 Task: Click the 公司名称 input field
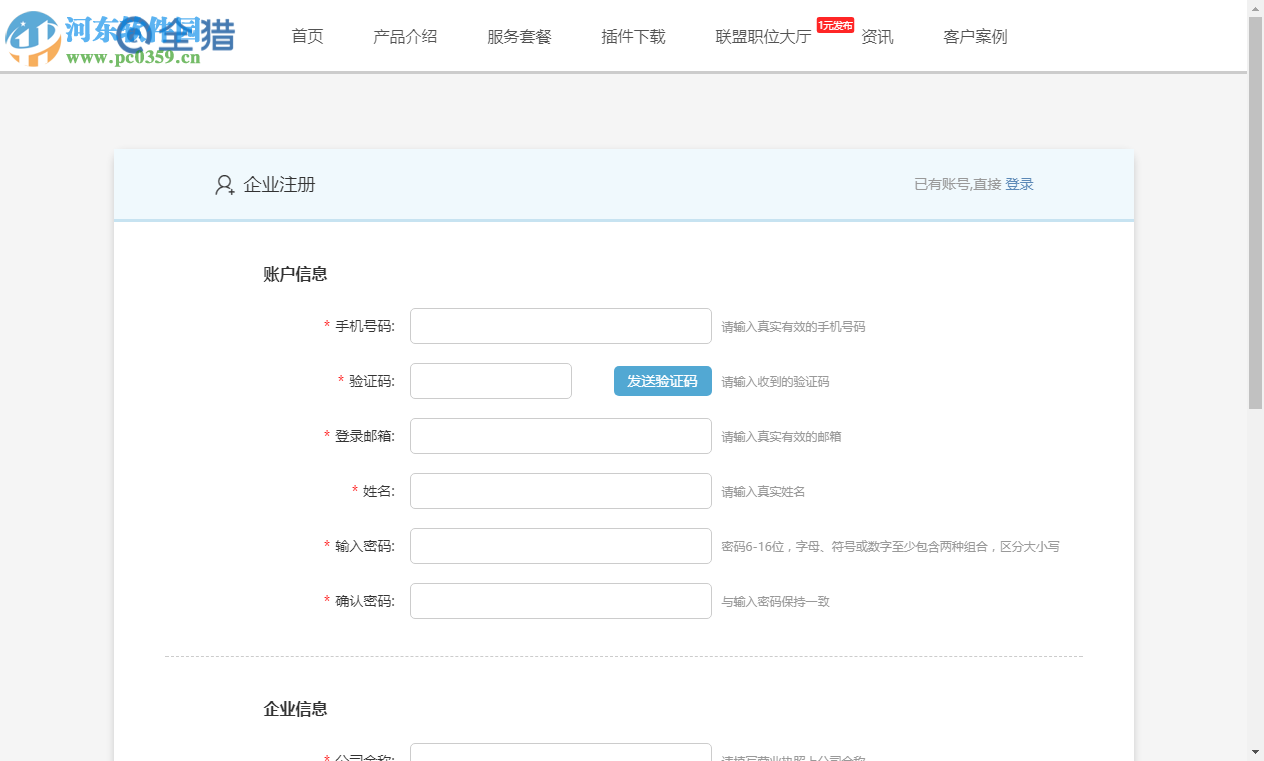pos(561,752)
